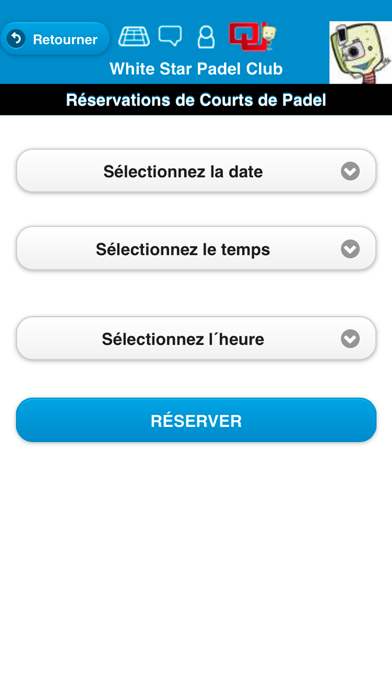392x696 pixels.
Task: Click the word 'Retourner' in the header
Action: [x=65, y=40]
